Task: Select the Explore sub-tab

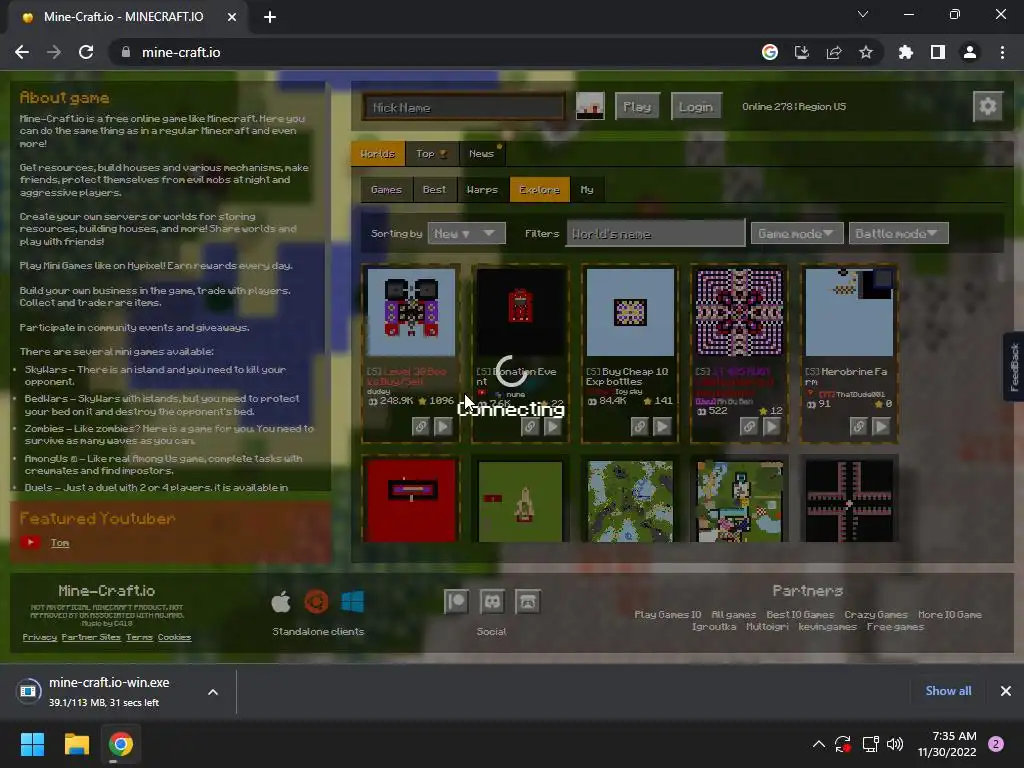Action: pyautogui.click(x=539, y=189)
